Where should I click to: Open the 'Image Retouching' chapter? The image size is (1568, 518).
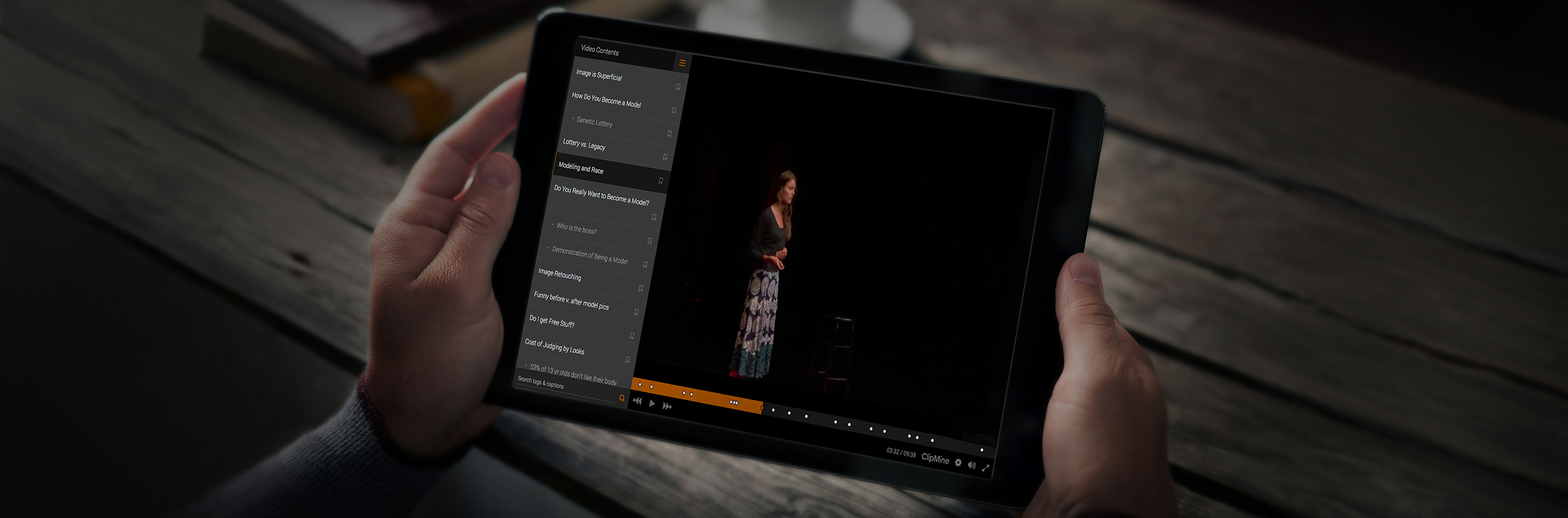560,274
